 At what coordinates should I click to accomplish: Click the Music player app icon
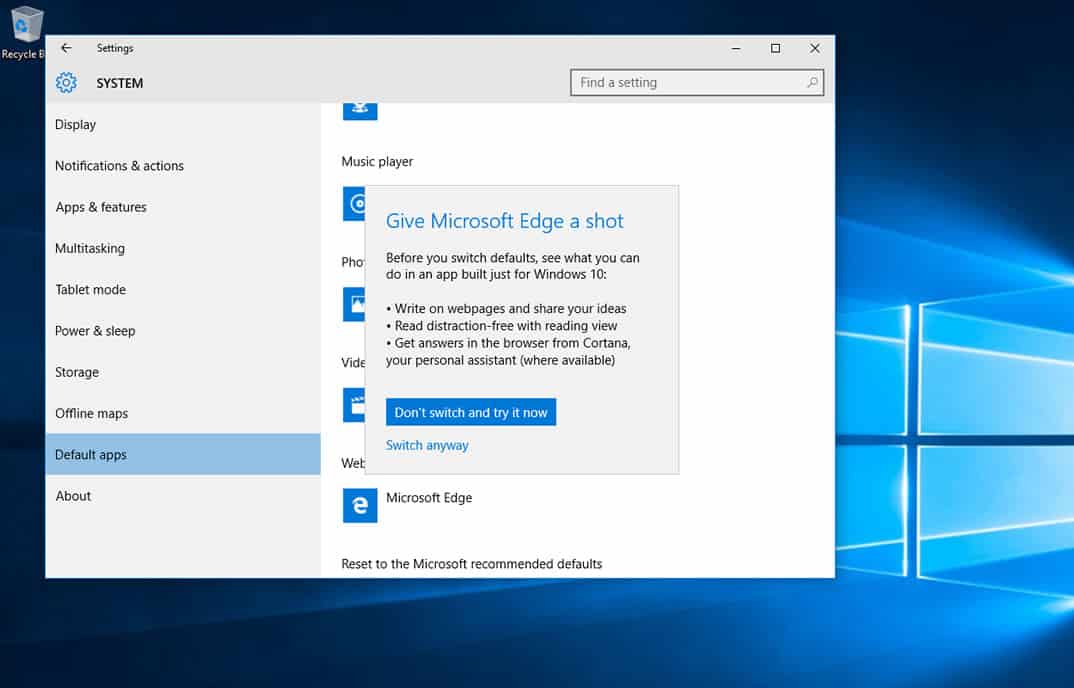[x=352, y=204]
